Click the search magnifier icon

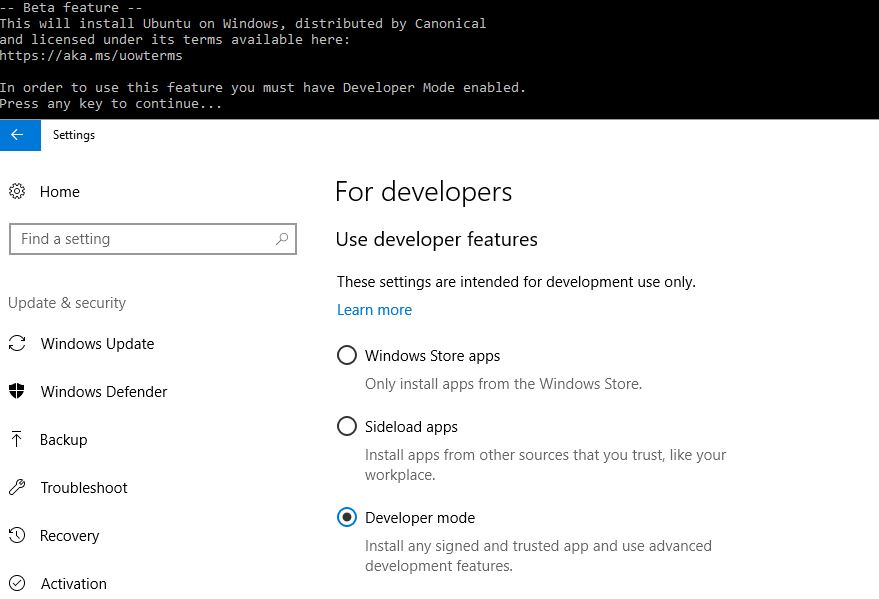[x=282, y=239]
